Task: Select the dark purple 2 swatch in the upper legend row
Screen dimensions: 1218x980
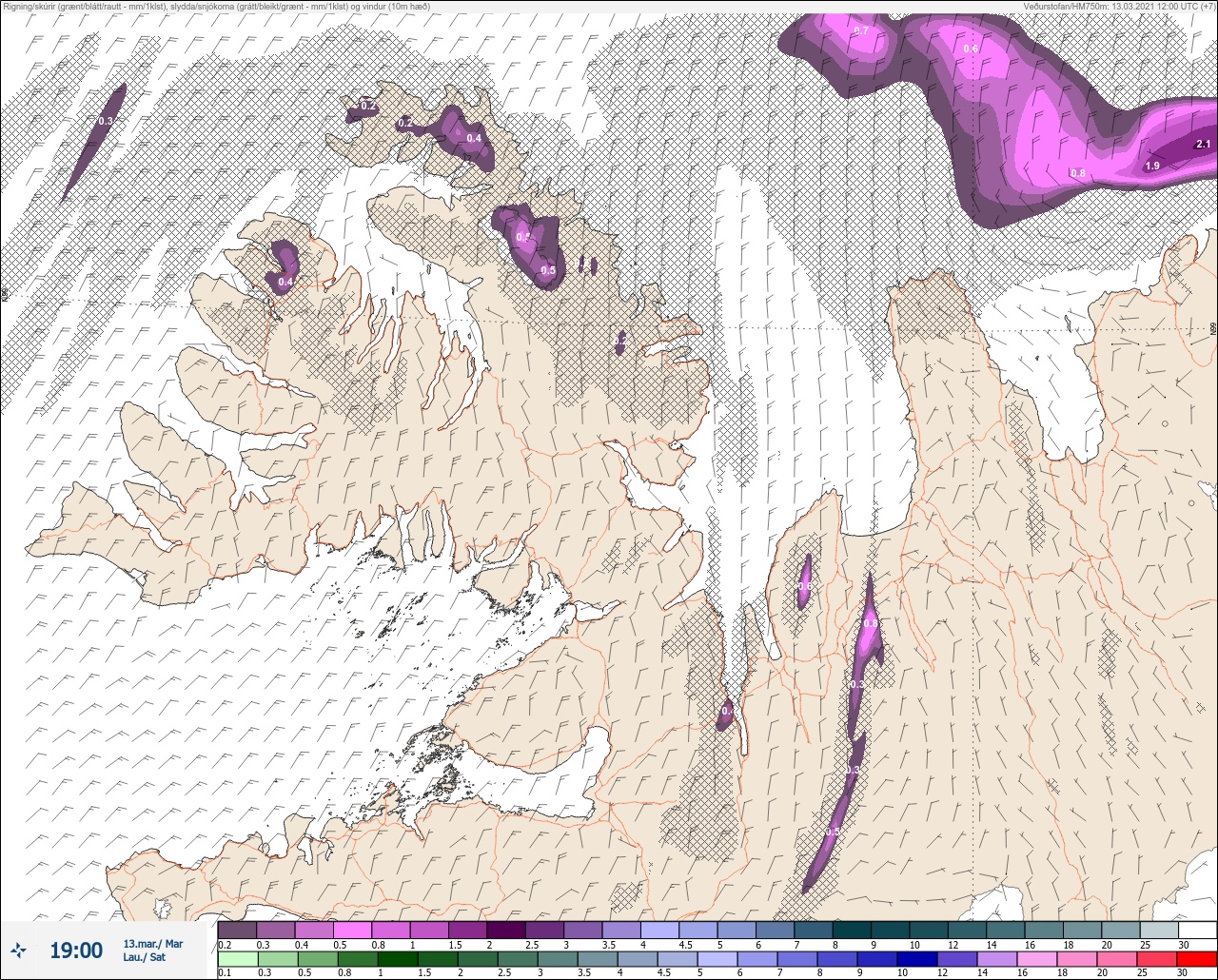Action: (506, 930)
